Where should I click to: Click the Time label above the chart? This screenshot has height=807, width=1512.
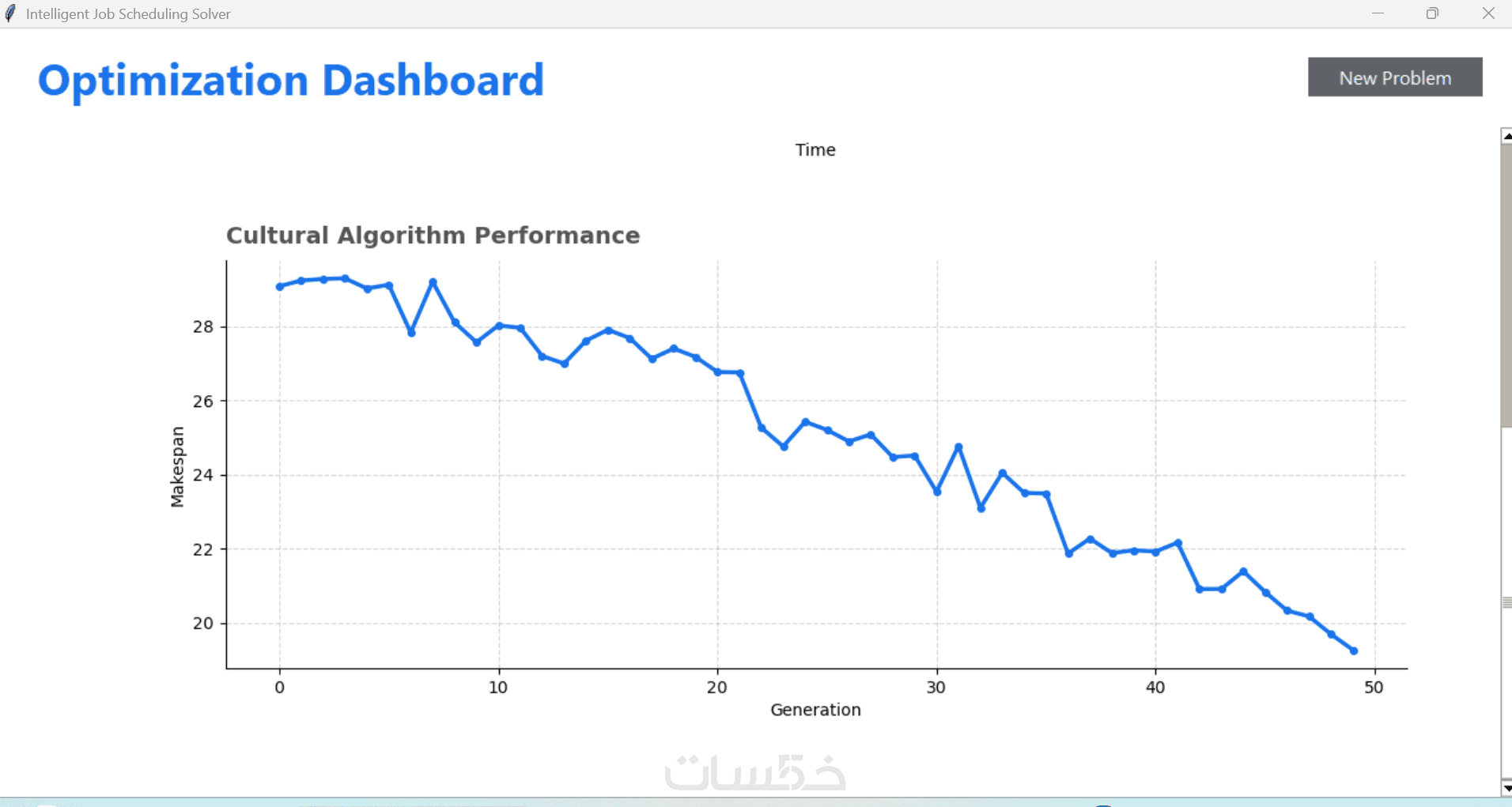click(815, 150)
